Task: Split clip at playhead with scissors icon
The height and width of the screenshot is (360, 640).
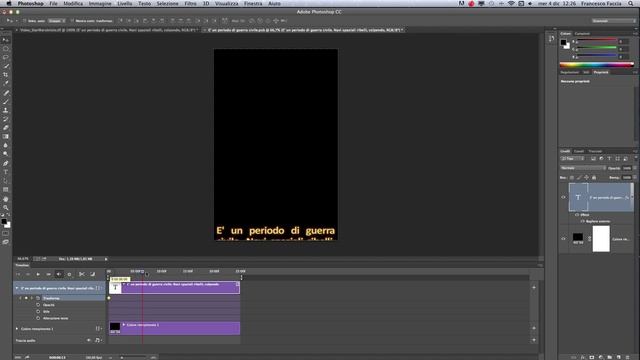Action: tap(82, 274)
